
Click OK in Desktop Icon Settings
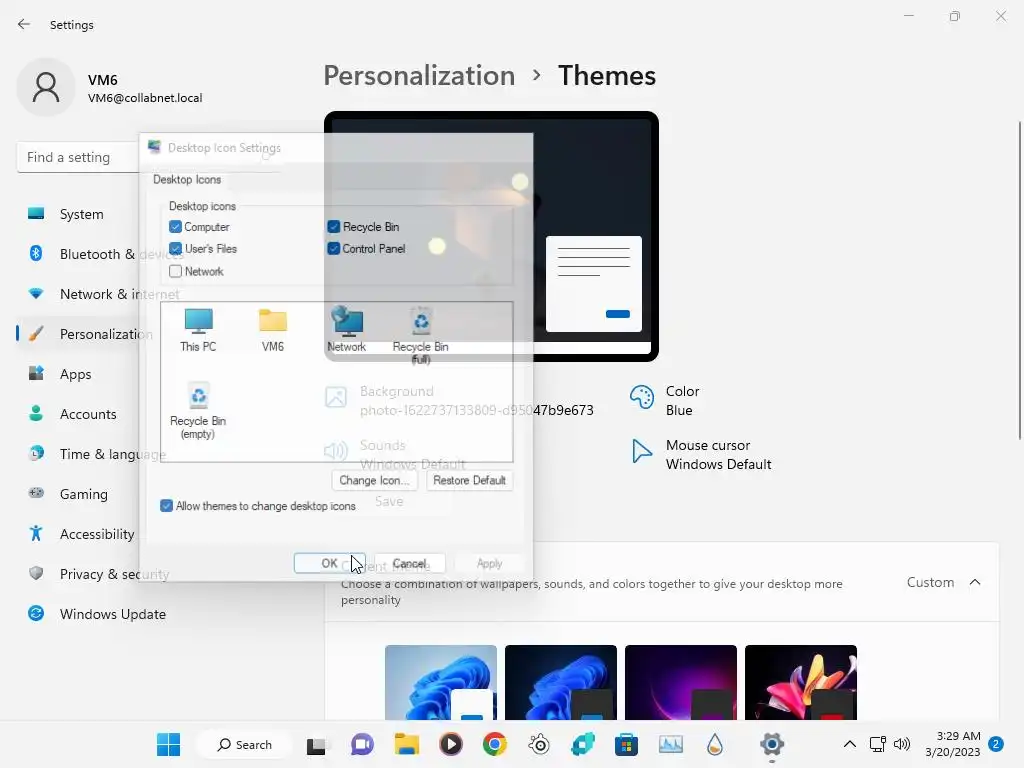329,563
